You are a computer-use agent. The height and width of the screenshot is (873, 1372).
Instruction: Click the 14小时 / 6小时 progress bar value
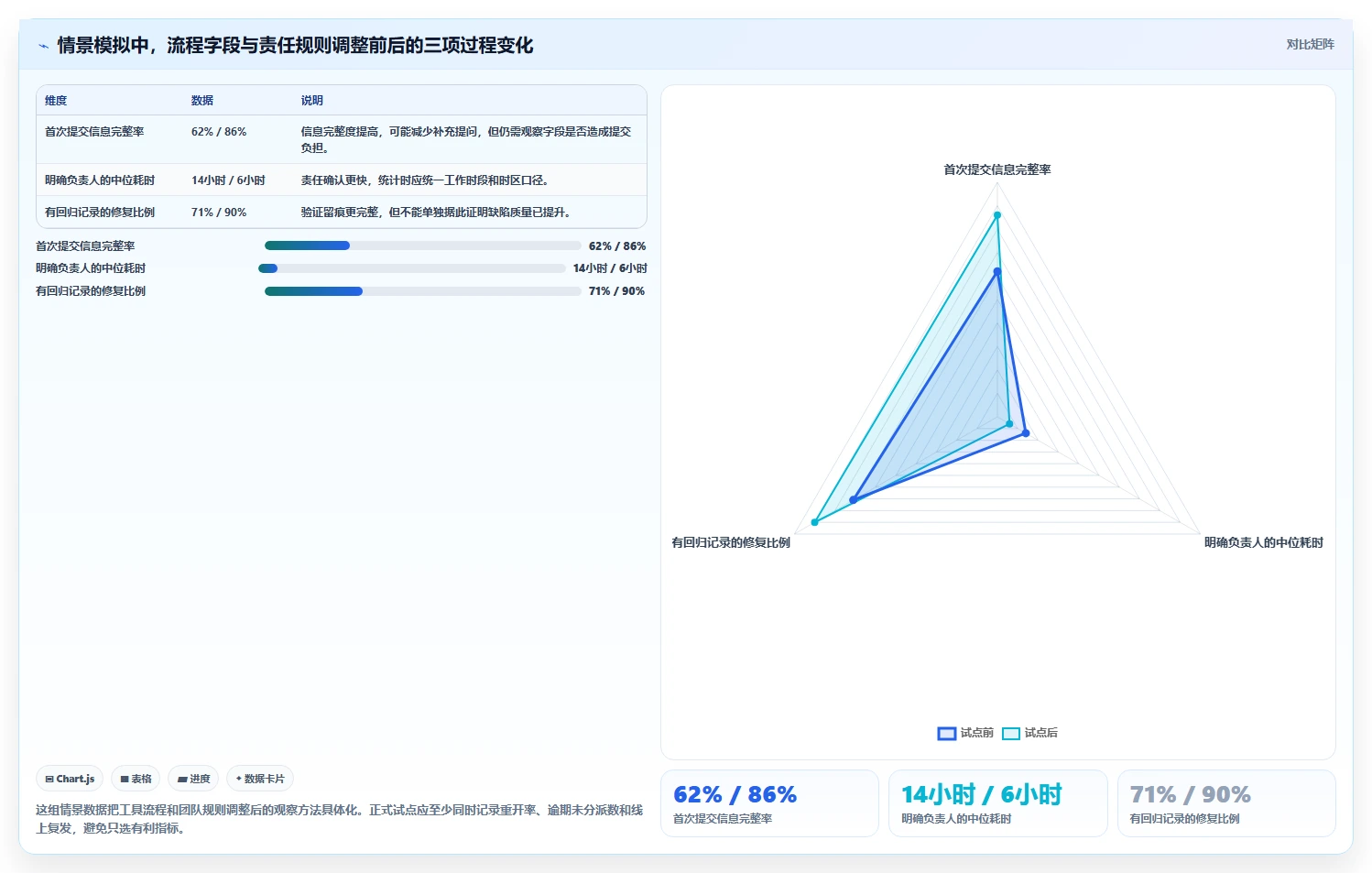pos(610,268)
